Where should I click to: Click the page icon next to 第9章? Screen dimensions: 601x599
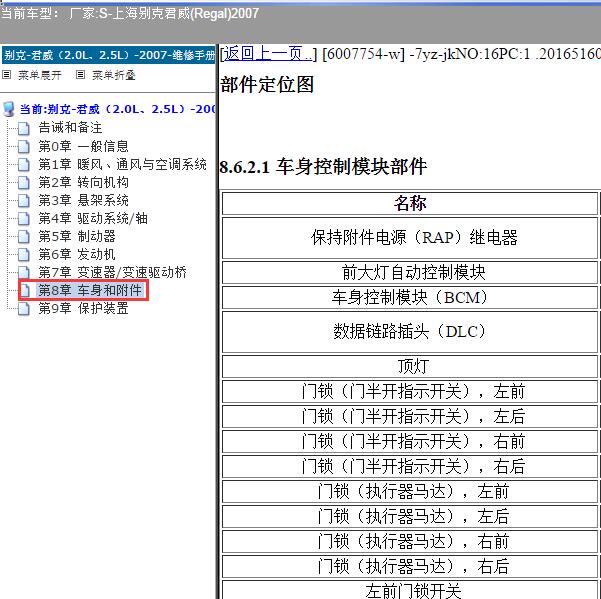[24, 309]
